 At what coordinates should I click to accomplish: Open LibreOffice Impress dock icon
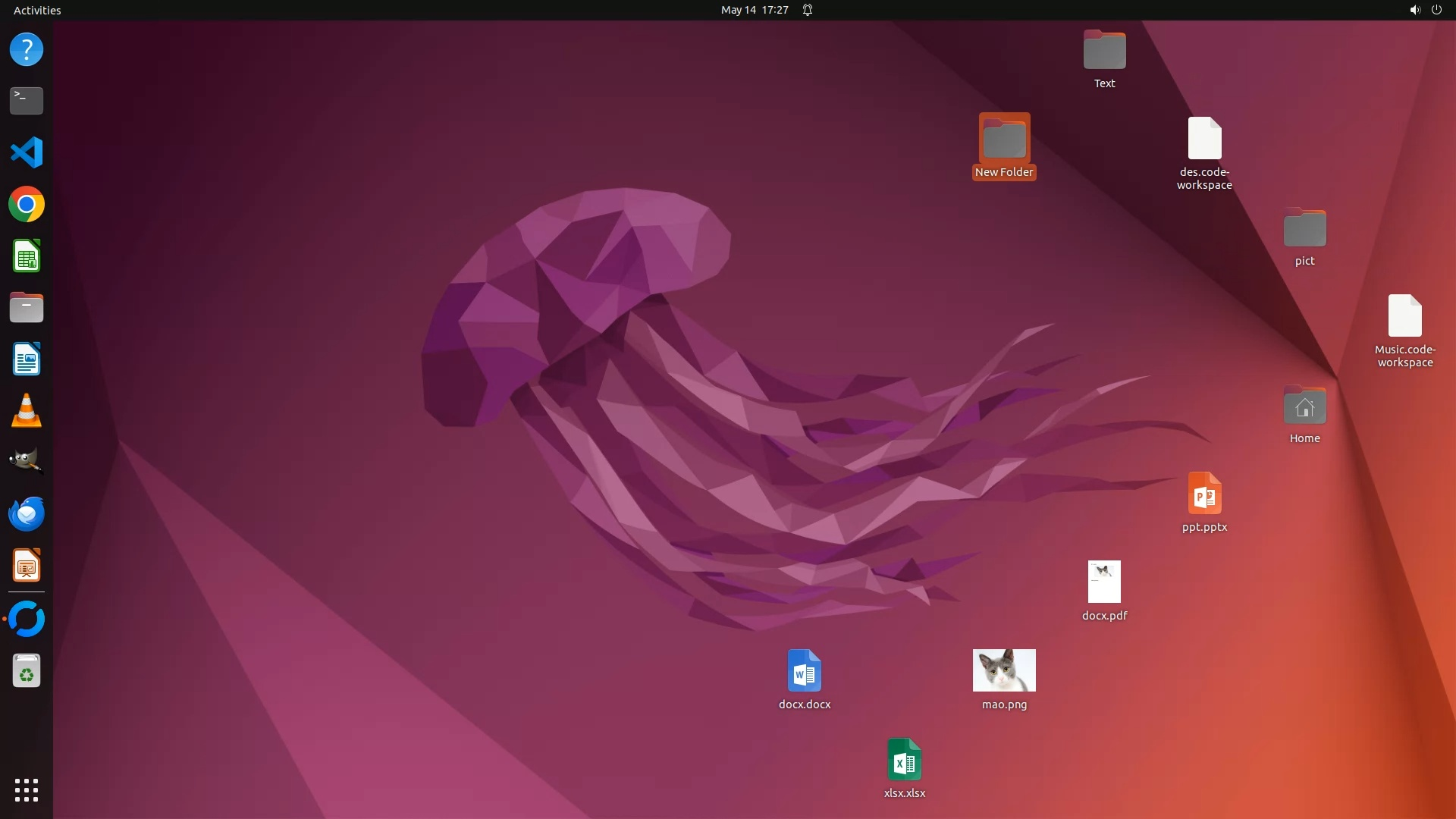27,566
